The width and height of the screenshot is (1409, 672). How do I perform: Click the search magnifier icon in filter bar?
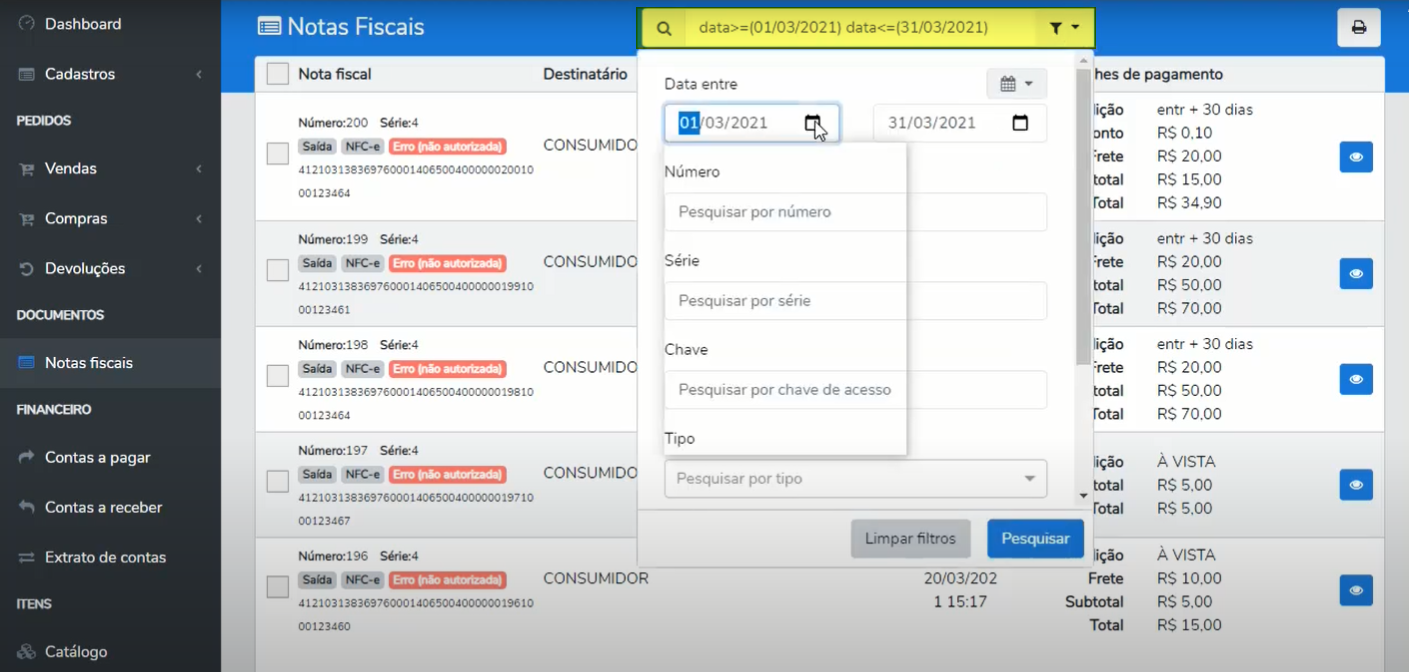coord(664,29)
